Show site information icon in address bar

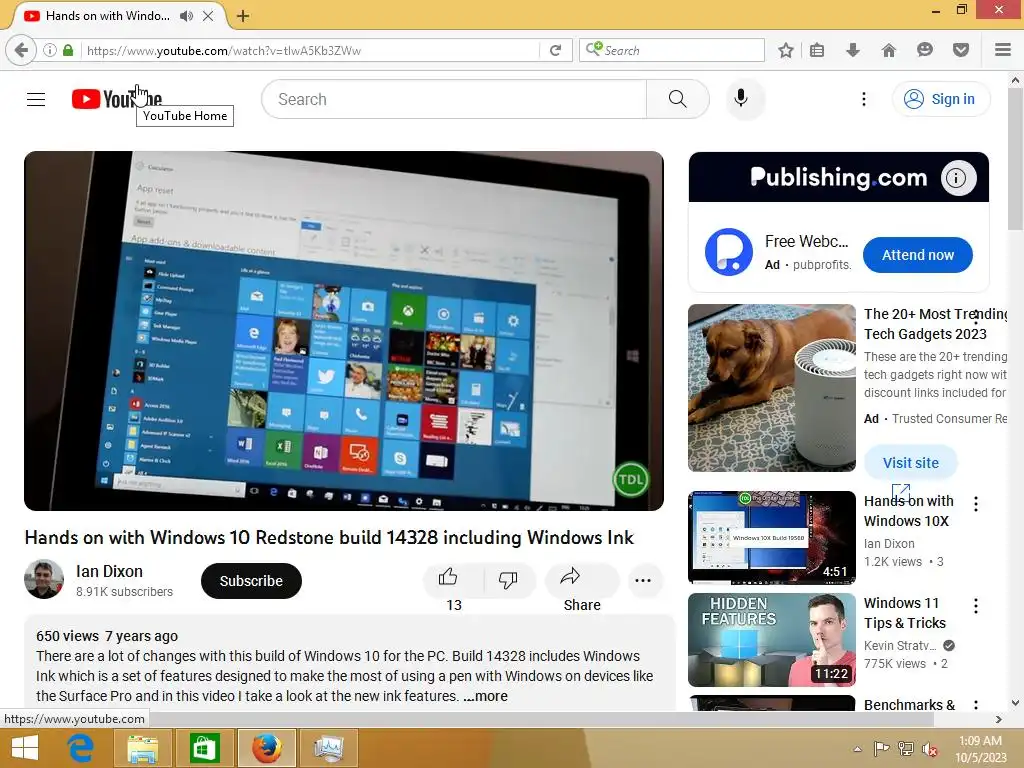point(50,50)
